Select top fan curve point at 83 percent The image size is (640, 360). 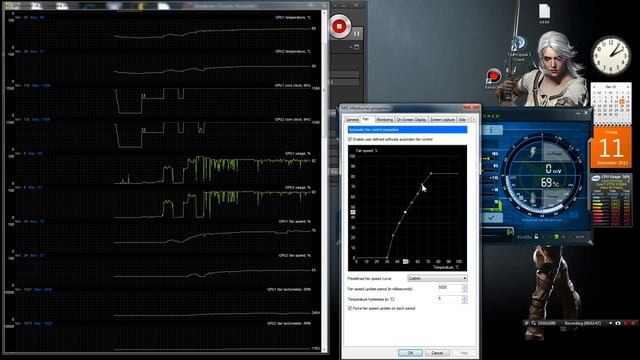pos(431,173)
